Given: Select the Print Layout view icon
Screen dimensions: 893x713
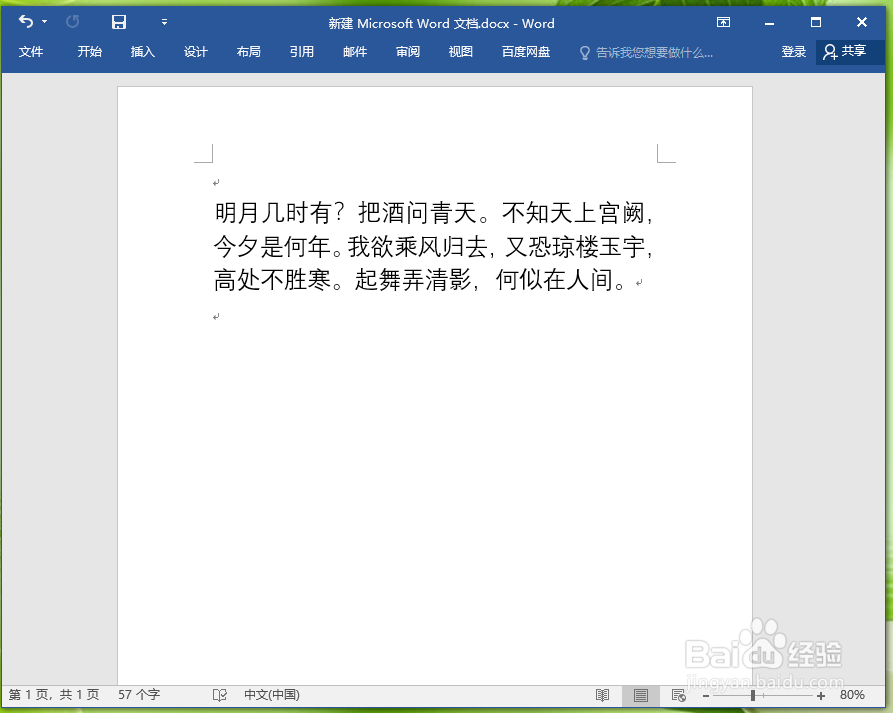Looking at the screenshot, I should point(641,695).
